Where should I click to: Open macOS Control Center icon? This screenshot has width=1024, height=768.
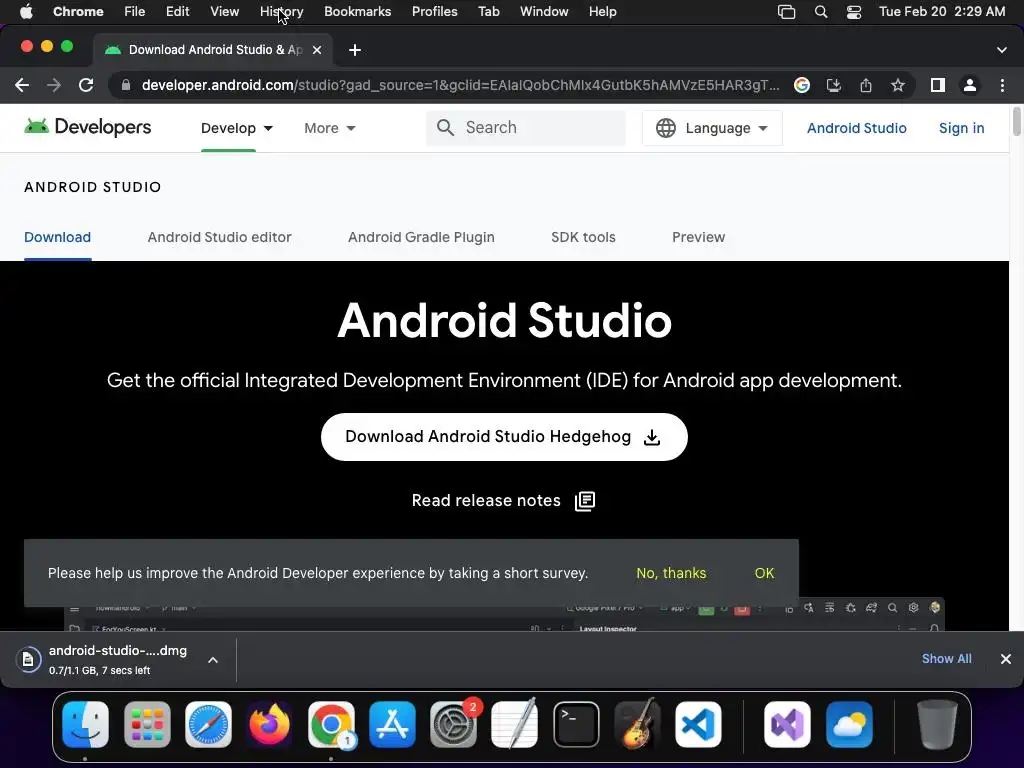(854, 12)
